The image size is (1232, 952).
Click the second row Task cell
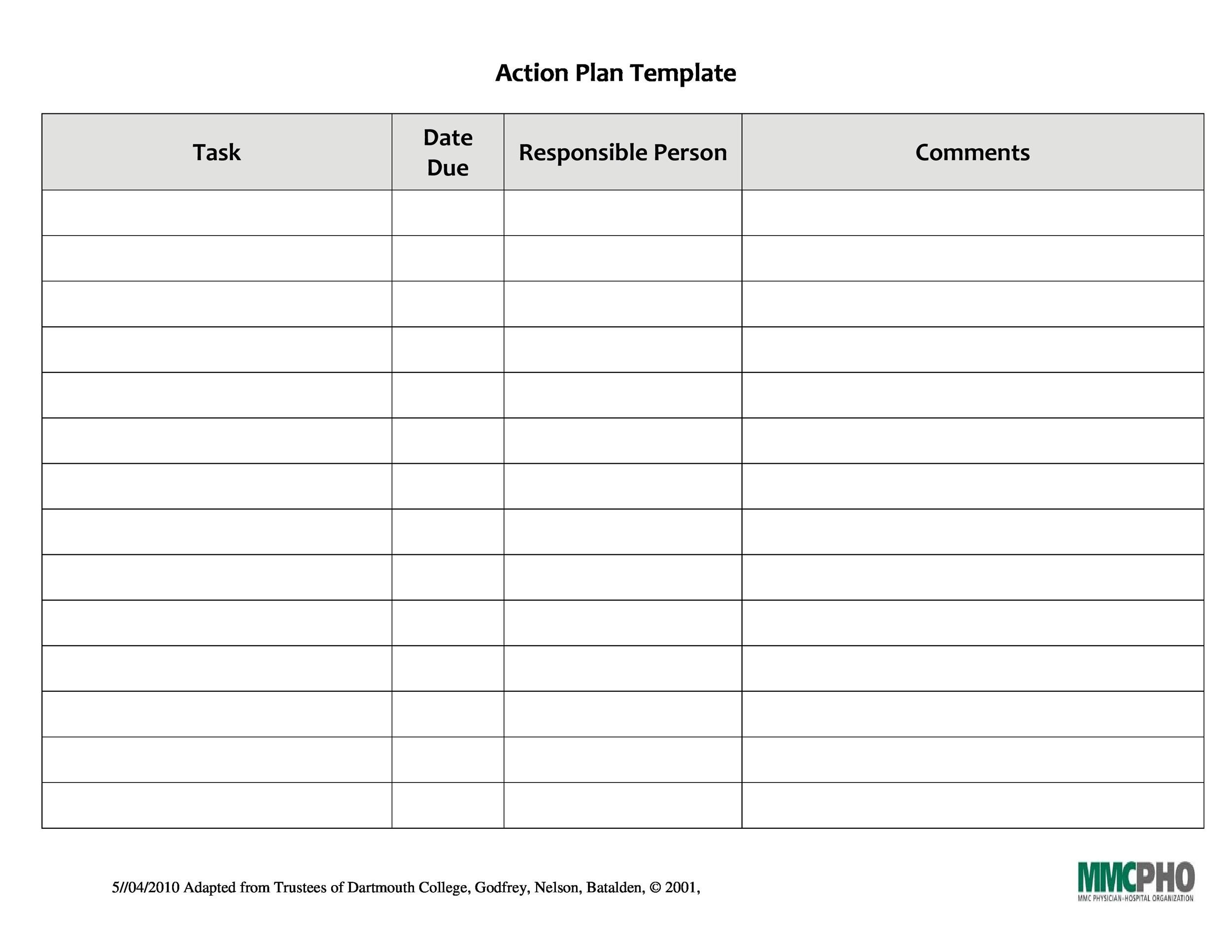[x=217, y=258]
